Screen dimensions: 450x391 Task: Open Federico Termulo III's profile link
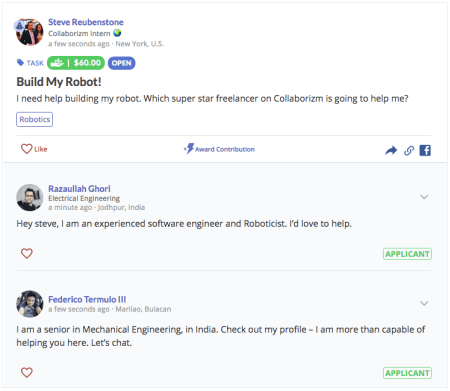click(87, 299)
